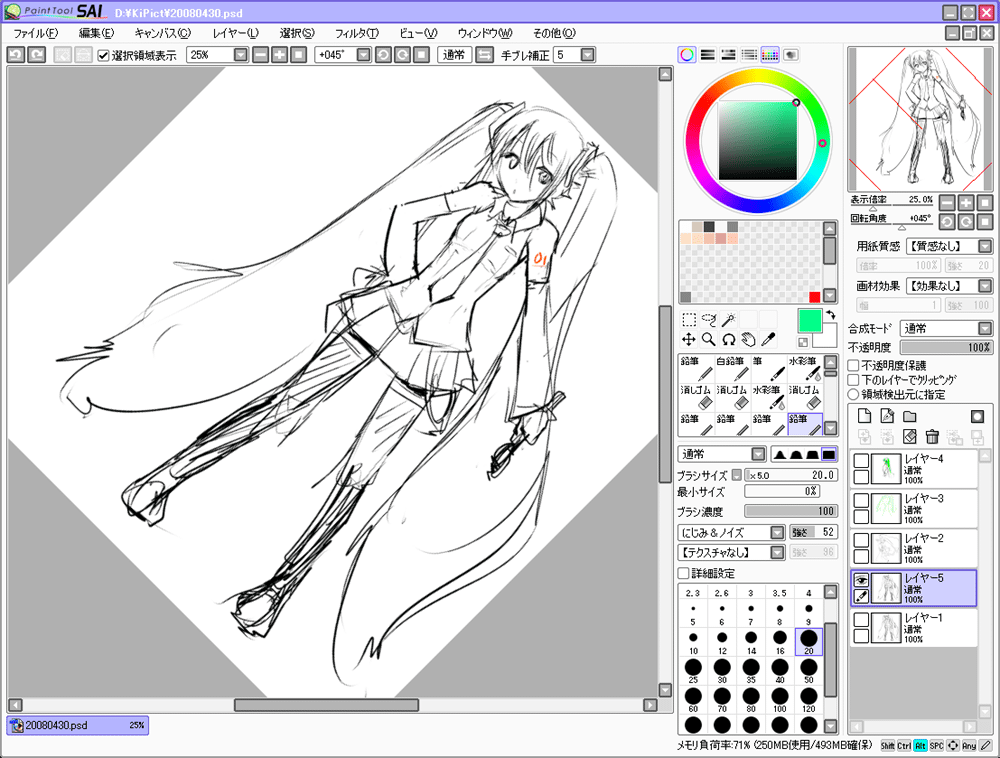Create a new normal layer

864,416
